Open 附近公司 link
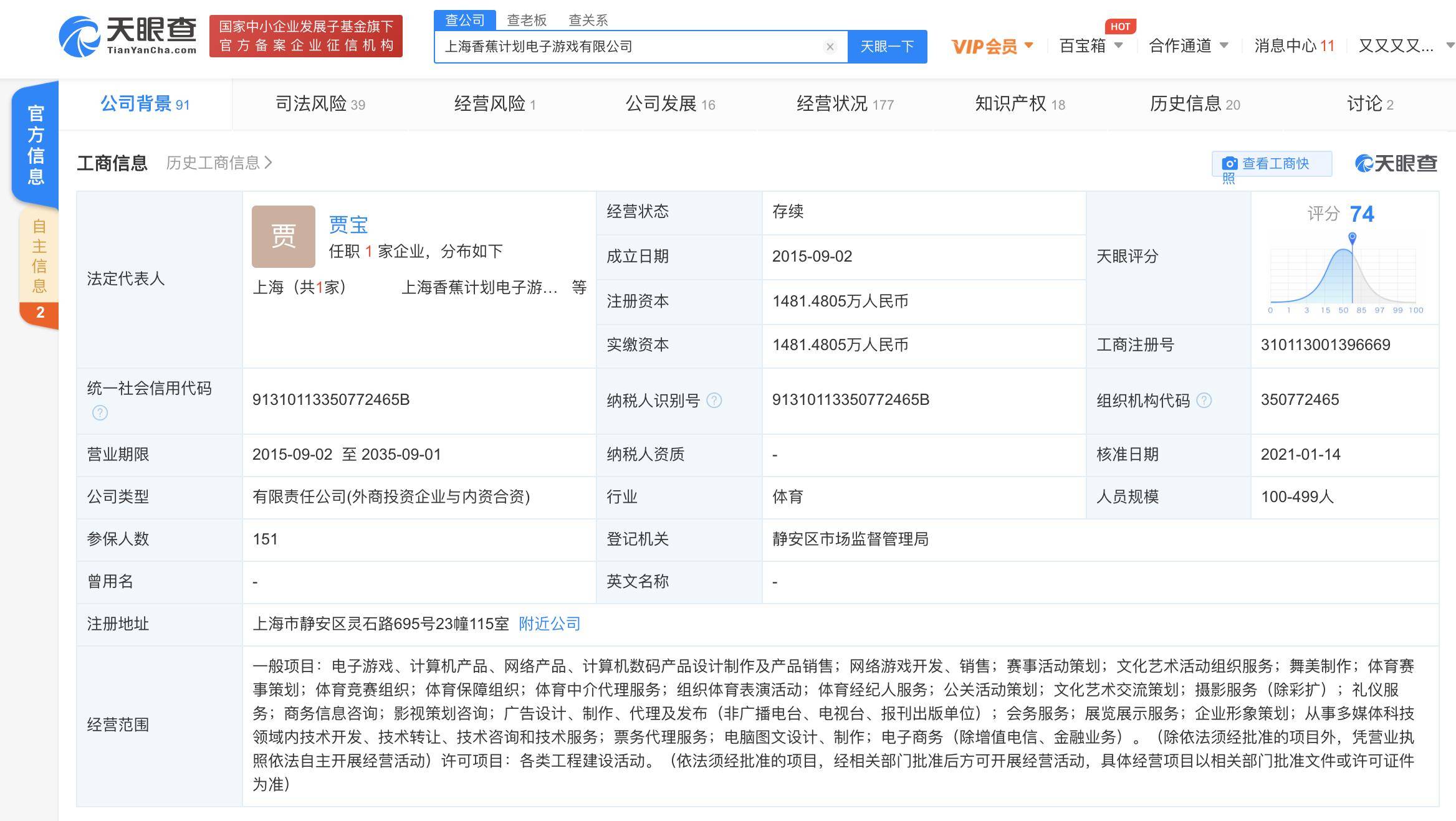 [549, 624]
